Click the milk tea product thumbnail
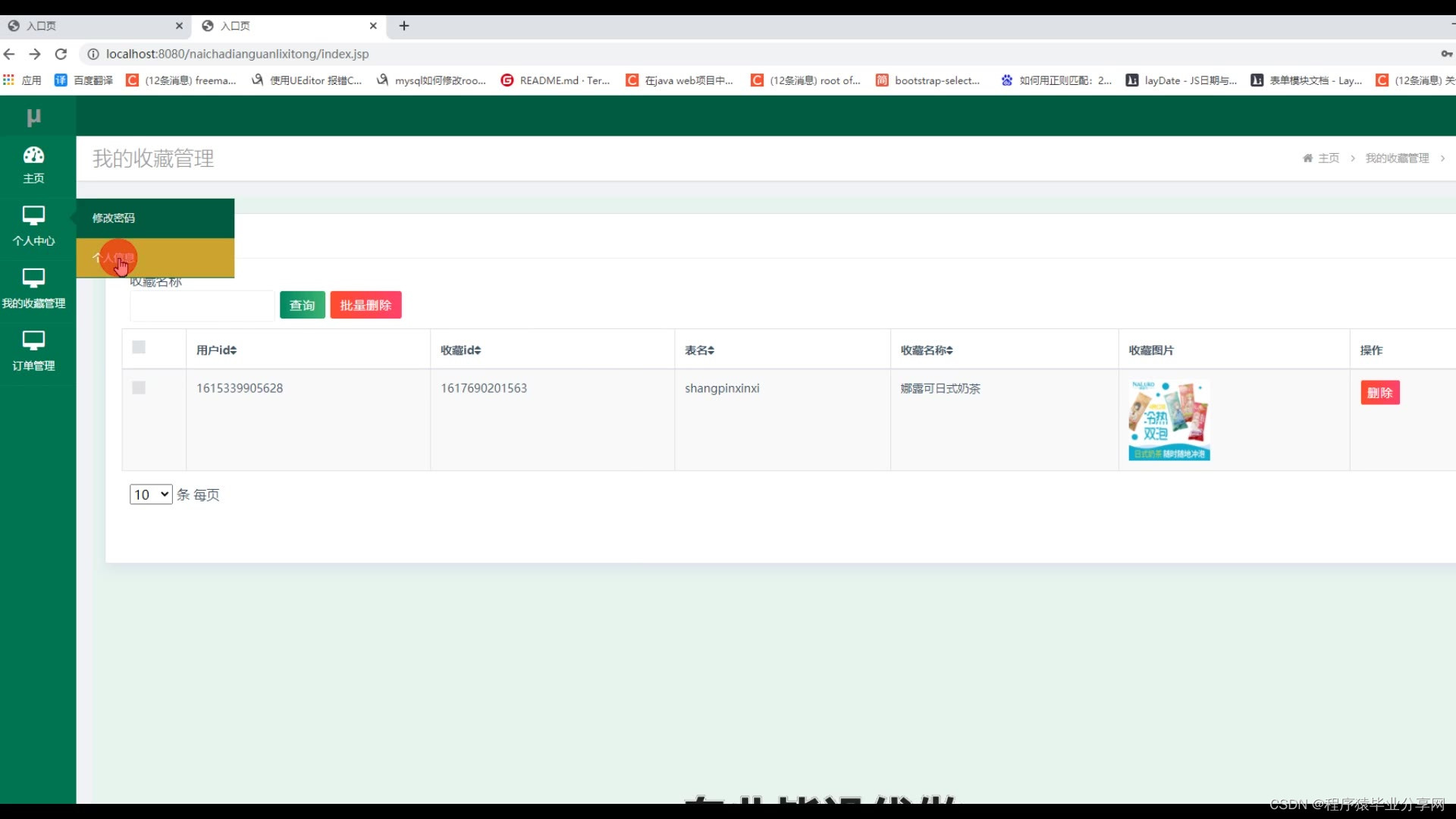This screenshot has width=1456, height=819. (1169, 420)
